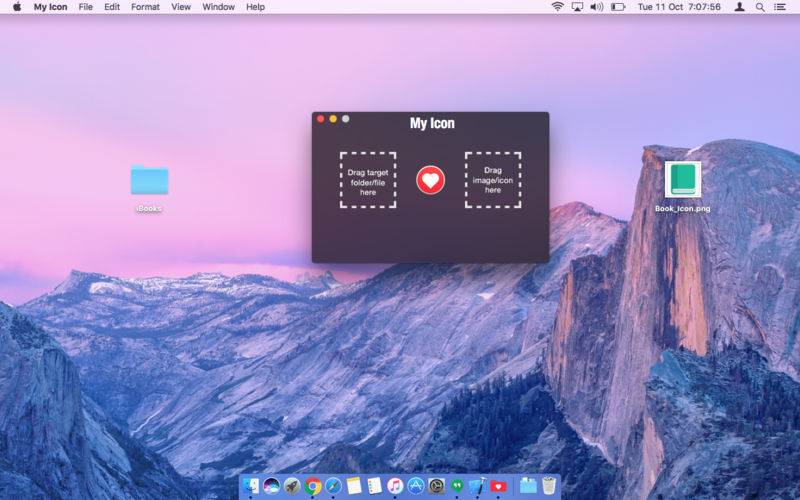Viewport: 800px width, 500px height.
Task: Minimize the My Icon window
Action: click(333, 119)
